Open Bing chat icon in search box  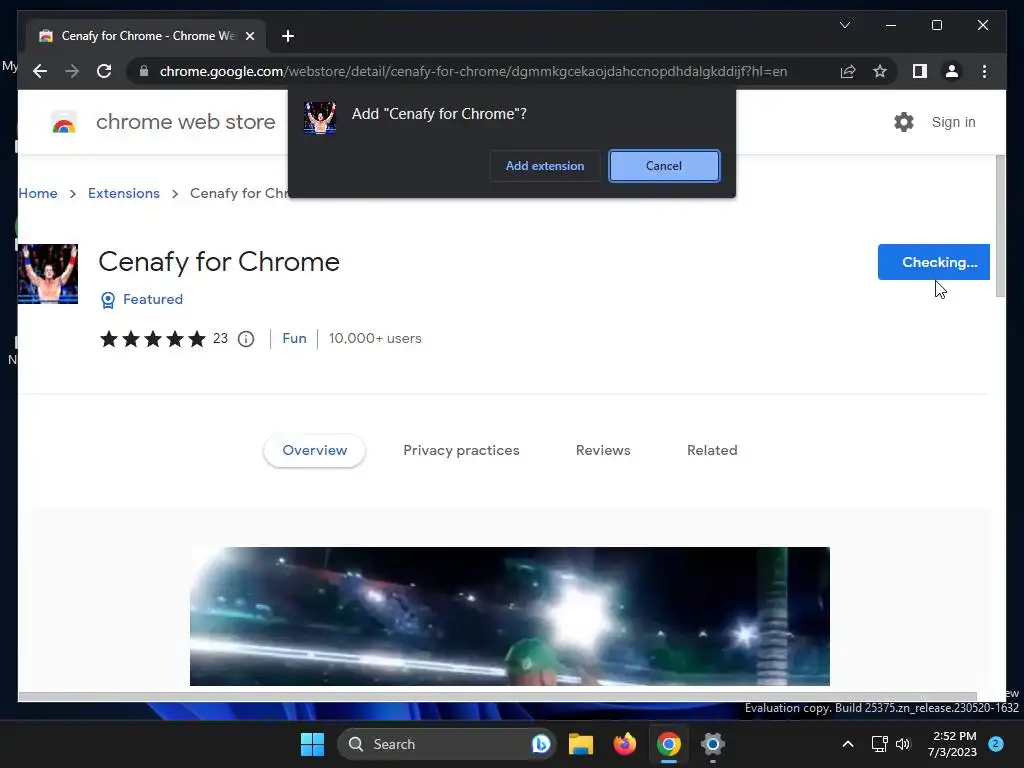tap(541, 744)
